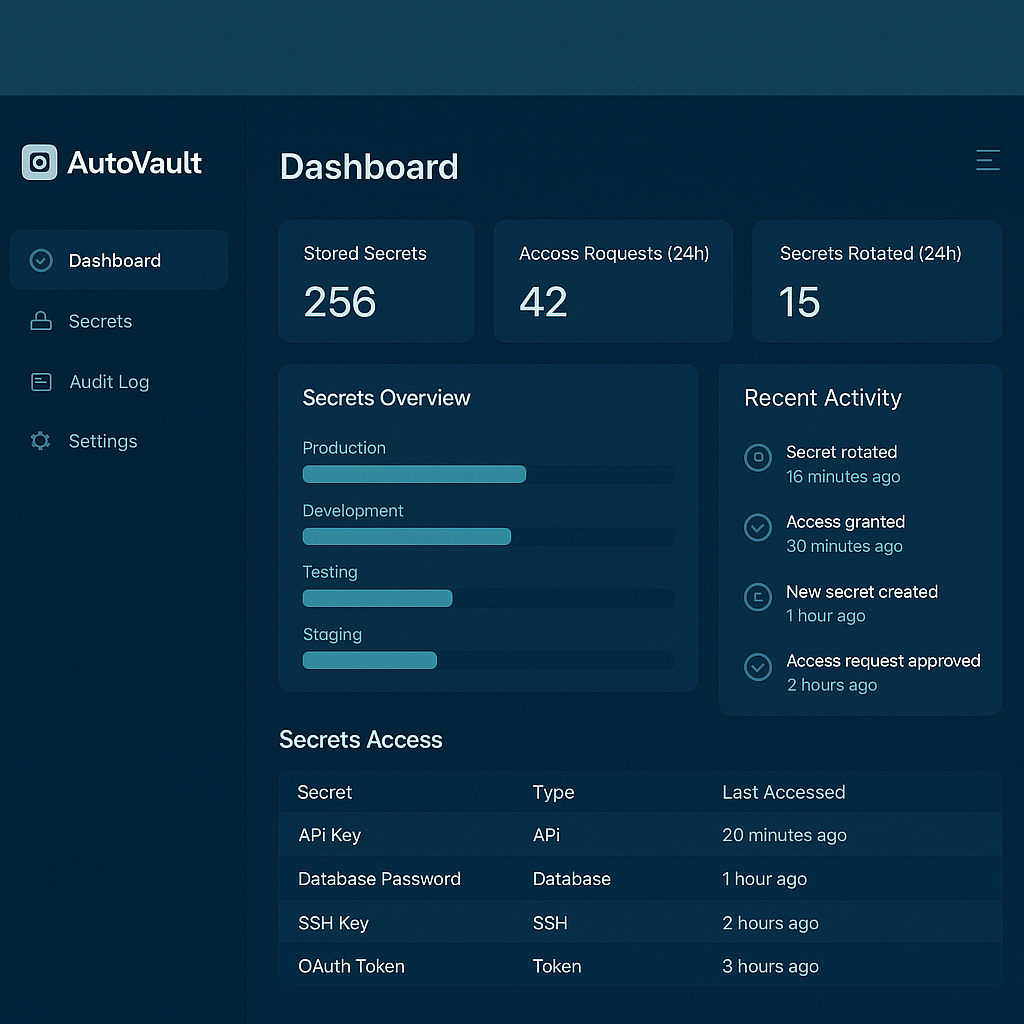This screenshot has height=1024, width=1024.
Task: Select the Secrets Rotated (24h) card
Action: click(876, 281)
